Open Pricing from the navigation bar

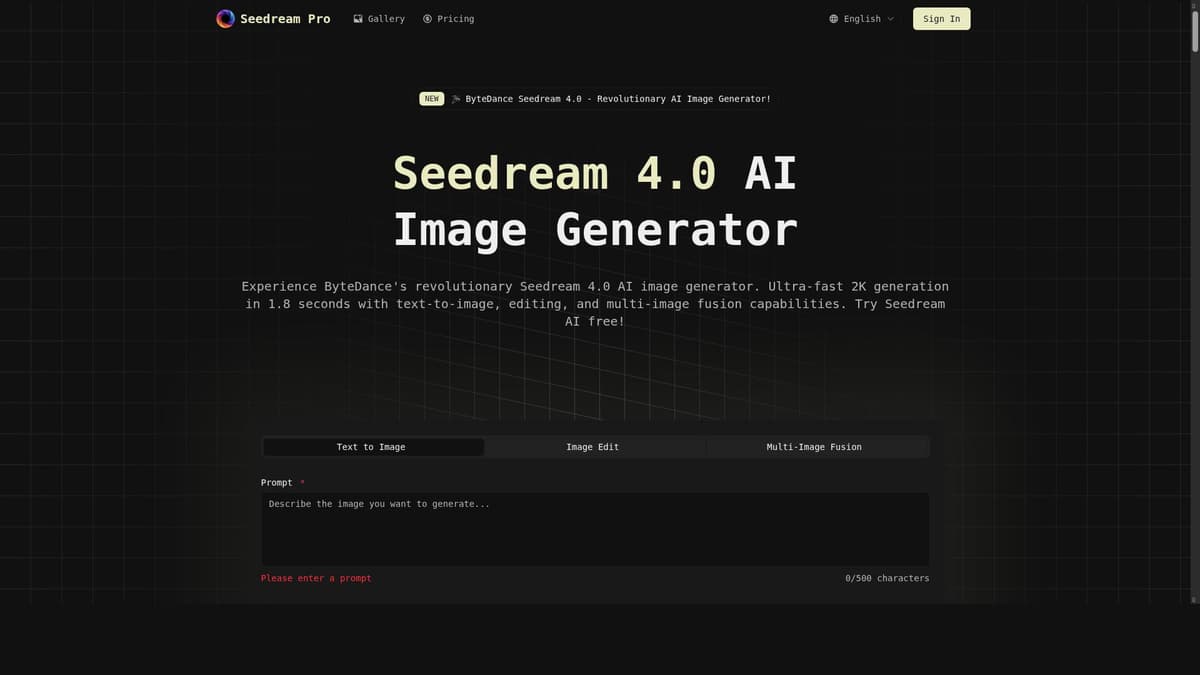(455, 18)
